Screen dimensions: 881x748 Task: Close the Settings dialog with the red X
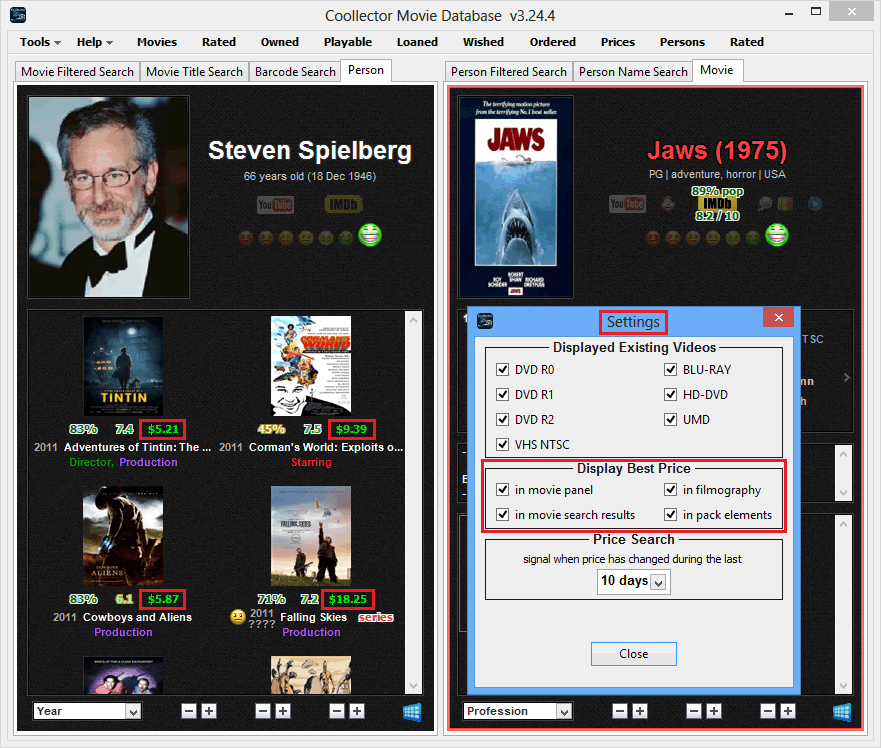click(x=779, y=318)
